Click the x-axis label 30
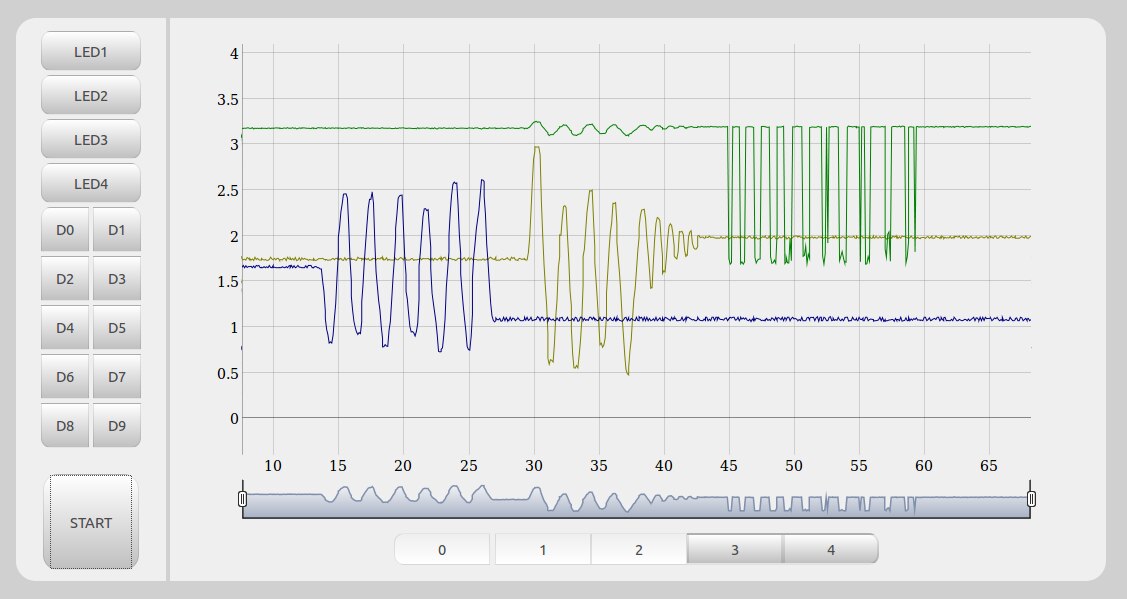Image resolution: width=1127 pixels, height=599 pixels. point(533,466)
